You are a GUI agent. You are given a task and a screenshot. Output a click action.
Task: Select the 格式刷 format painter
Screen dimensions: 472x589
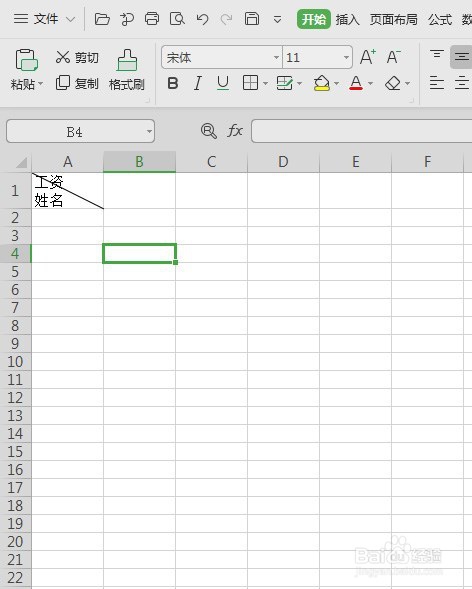[127, 69]
